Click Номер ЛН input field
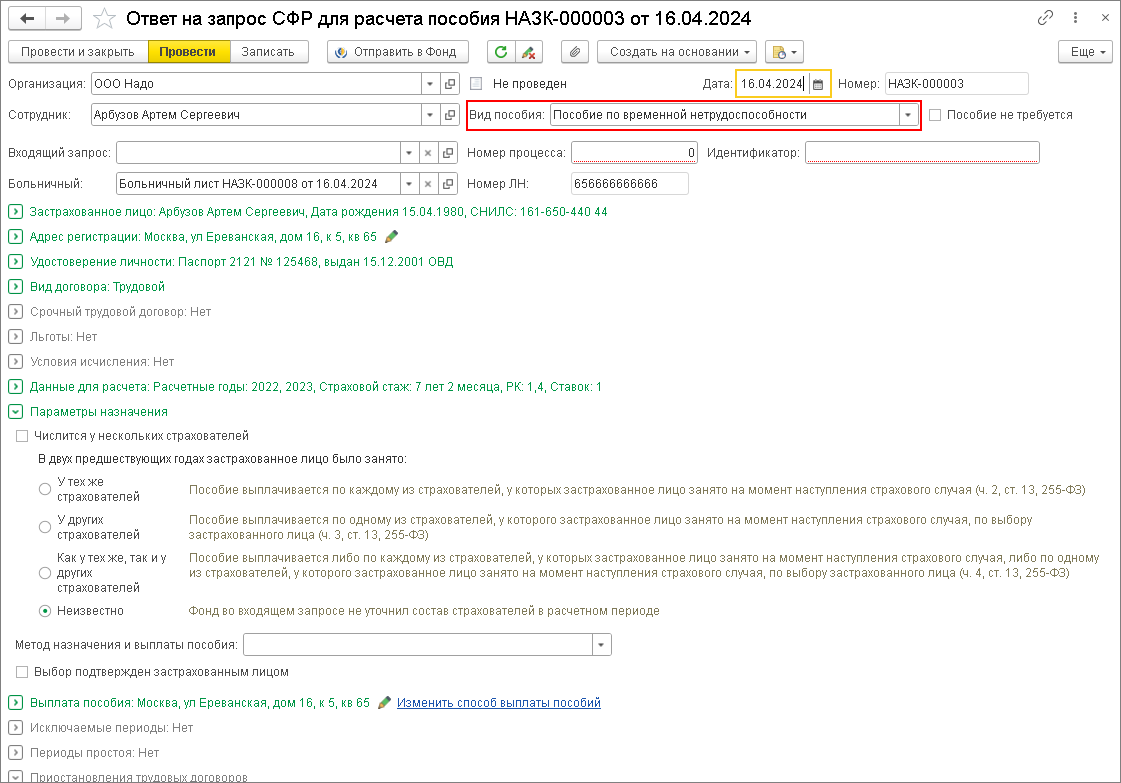Screen dimensions: 1121x783 point(630,184)
